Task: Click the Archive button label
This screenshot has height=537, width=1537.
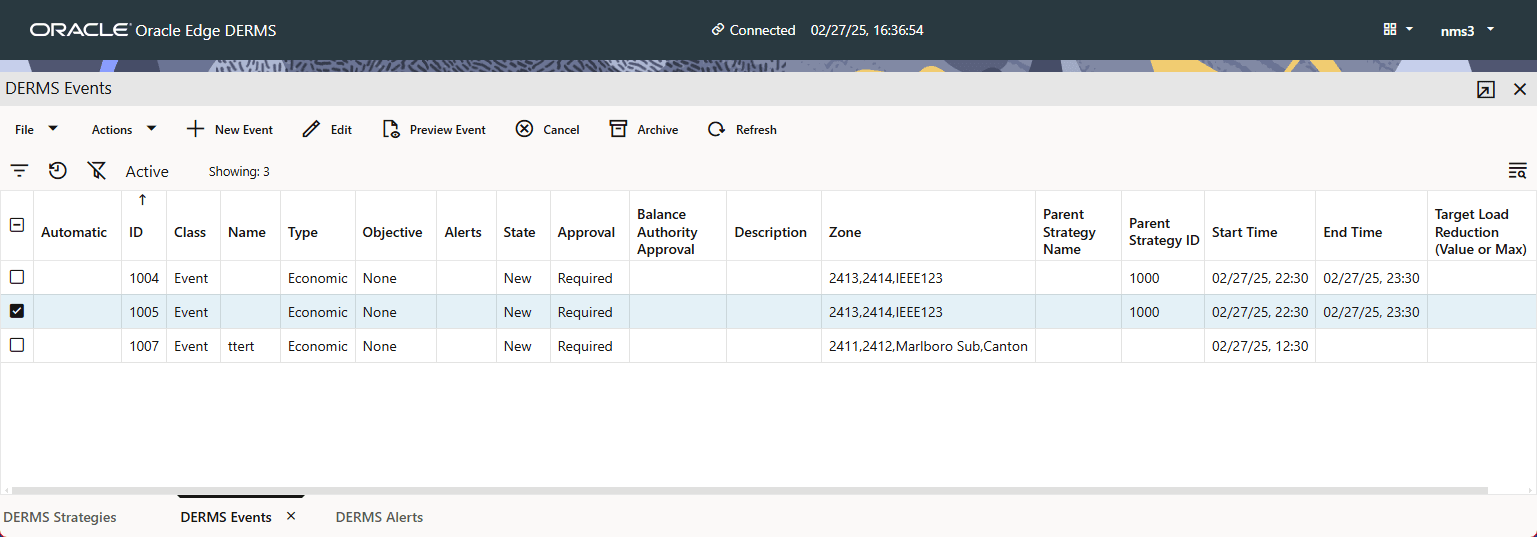Action: coord(658,130)
